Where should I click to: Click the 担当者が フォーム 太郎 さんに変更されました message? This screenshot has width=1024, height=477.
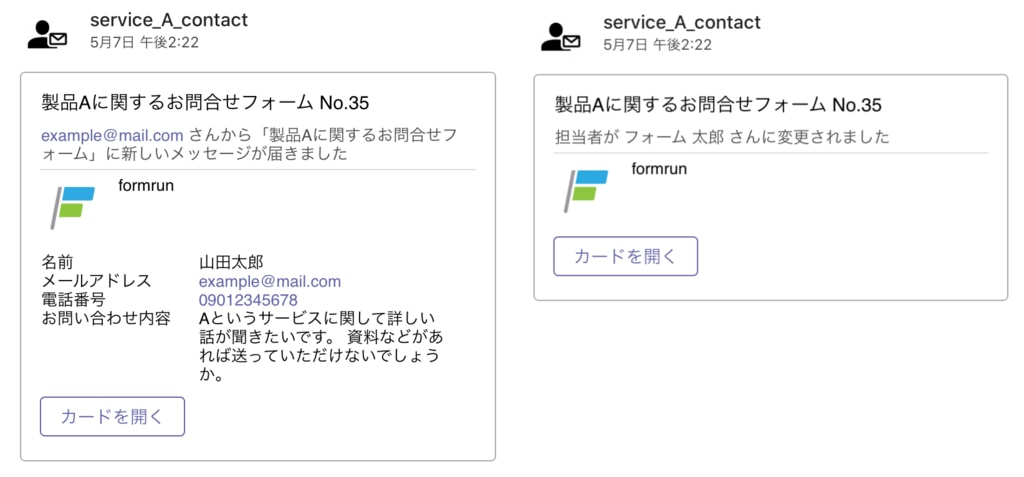click(x=722, y=137)
